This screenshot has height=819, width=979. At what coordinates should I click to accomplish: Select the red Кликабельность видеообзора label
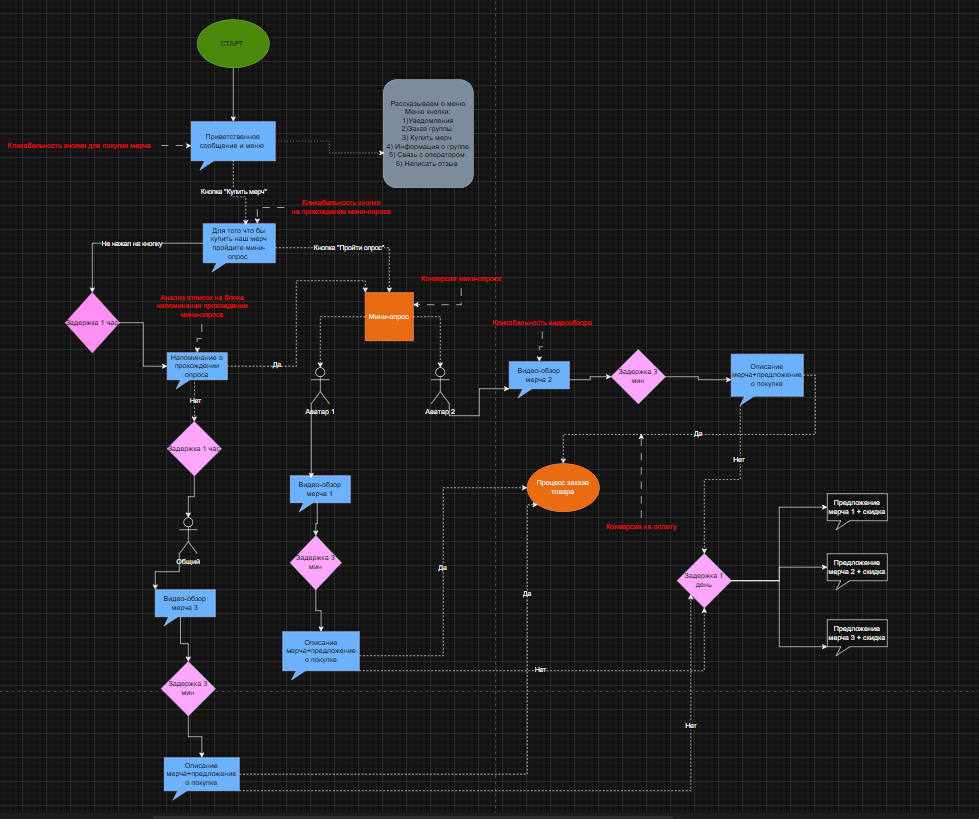point(541,323)
